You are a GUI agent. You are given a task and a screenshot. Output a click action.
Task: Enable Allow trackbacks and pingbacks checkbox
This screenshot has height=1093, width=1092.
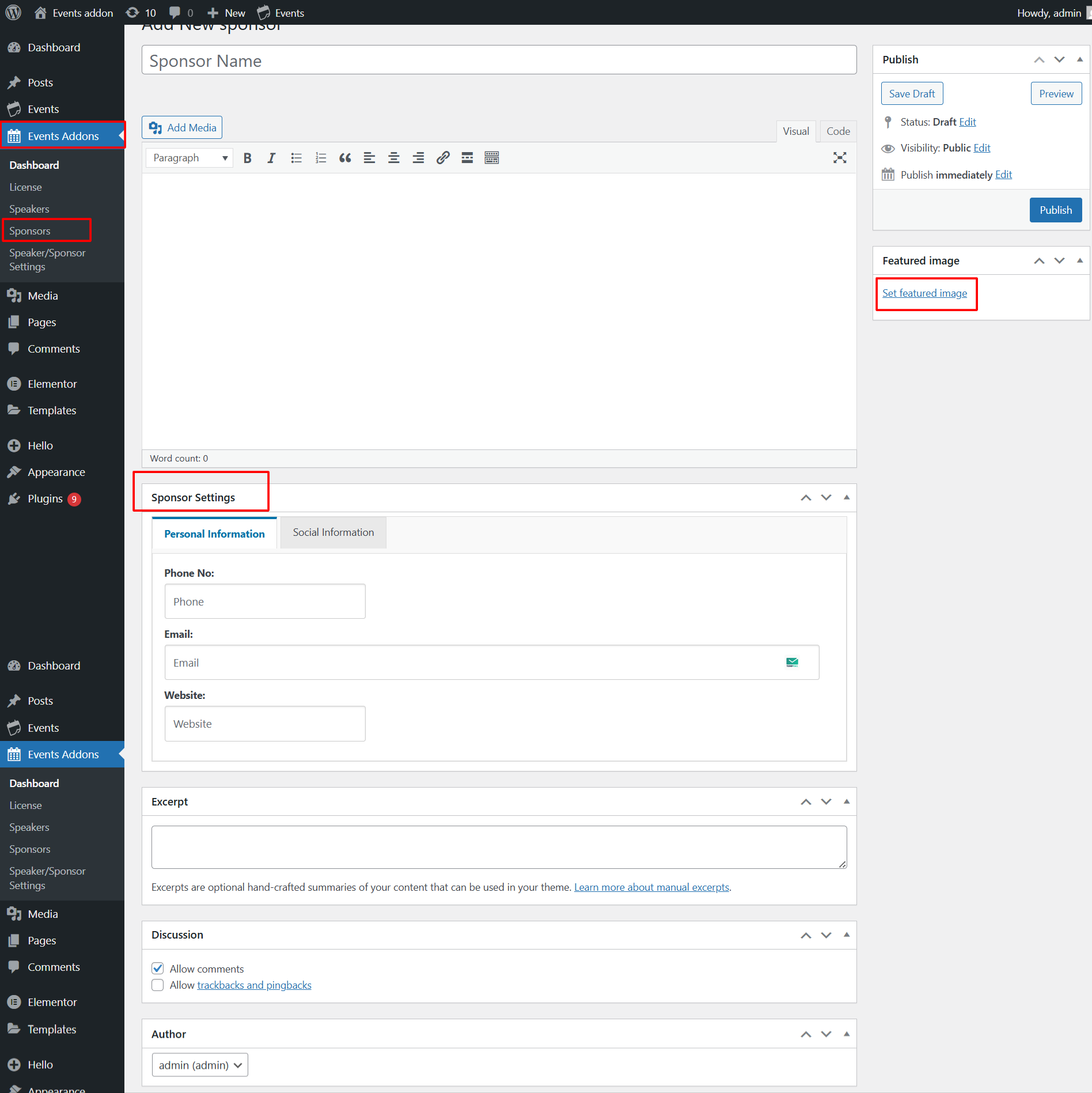(x=158, y=985)
